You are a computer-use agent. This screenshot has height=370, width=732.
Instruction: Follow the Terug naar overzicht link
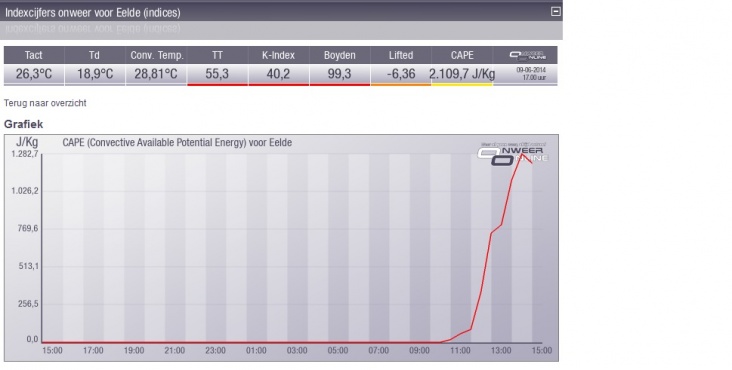(45, 103)
